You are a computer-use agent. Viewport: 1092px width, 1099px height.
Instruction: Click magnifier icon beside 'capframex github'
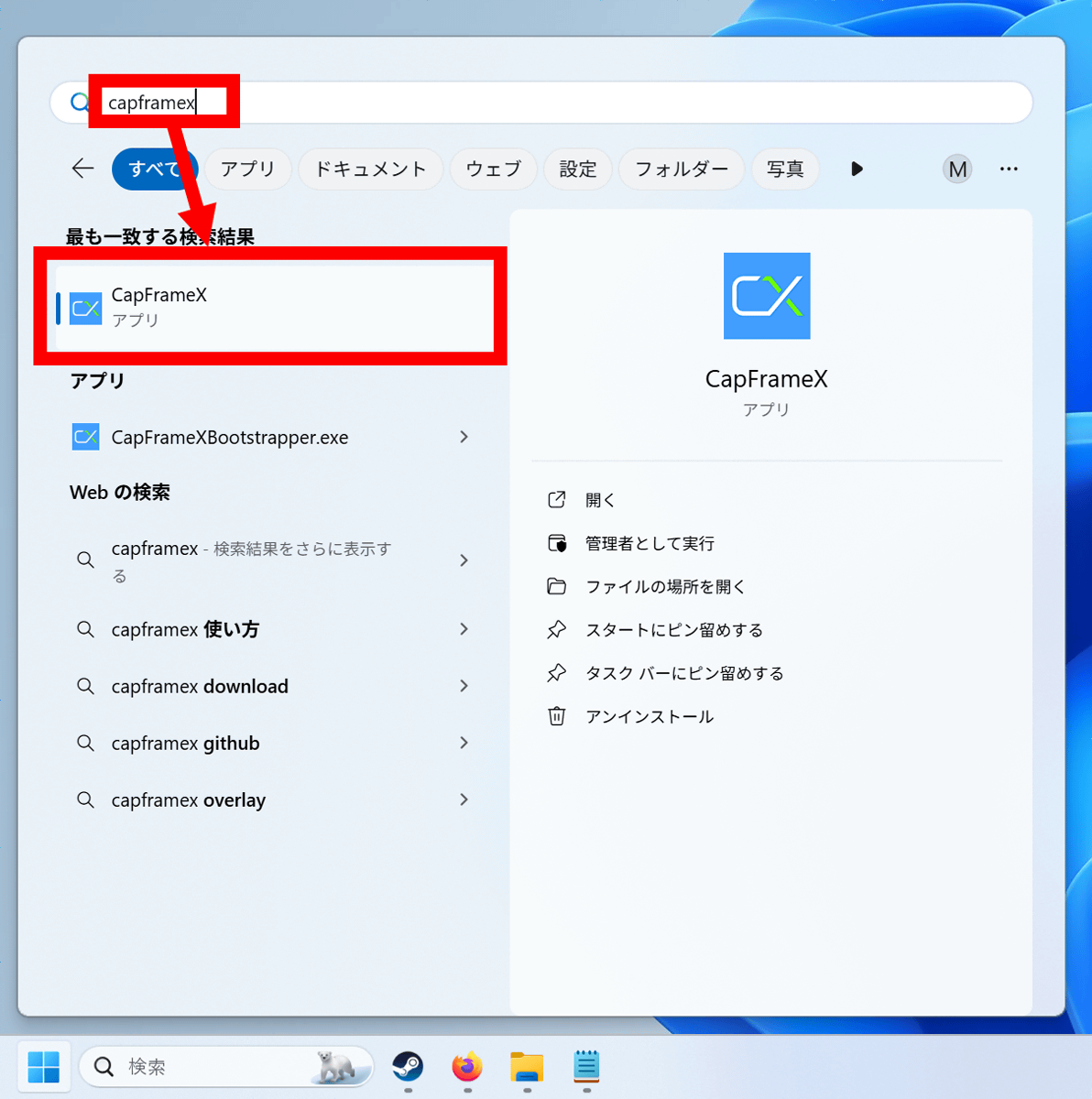tap(85, 743)
